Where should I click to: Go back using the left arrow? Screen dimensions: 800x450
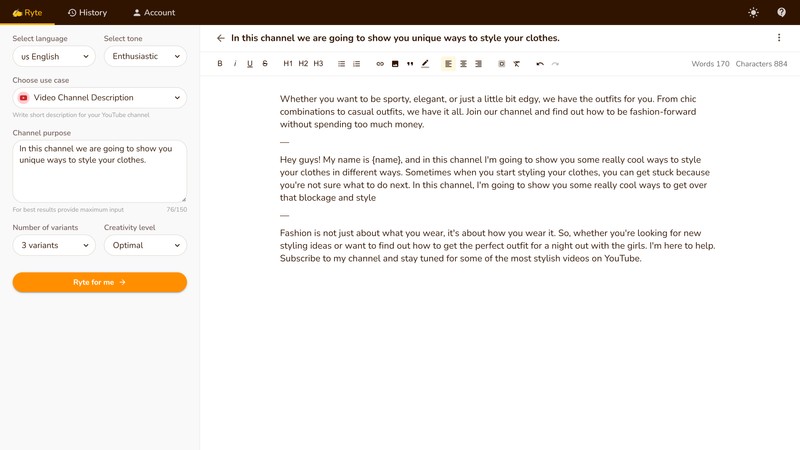pos(221,38)
